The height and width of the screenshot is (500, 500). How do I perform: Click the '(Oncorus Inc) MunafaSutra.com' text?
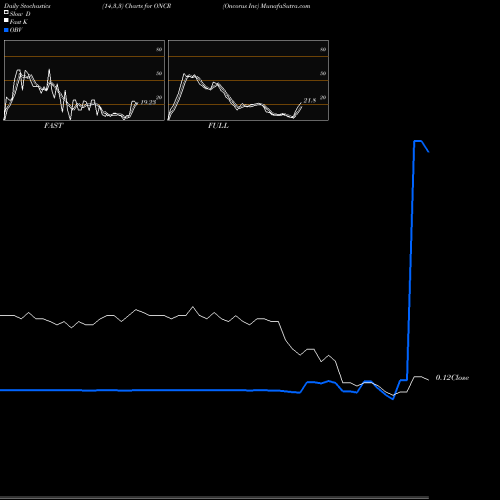(266, 6)
